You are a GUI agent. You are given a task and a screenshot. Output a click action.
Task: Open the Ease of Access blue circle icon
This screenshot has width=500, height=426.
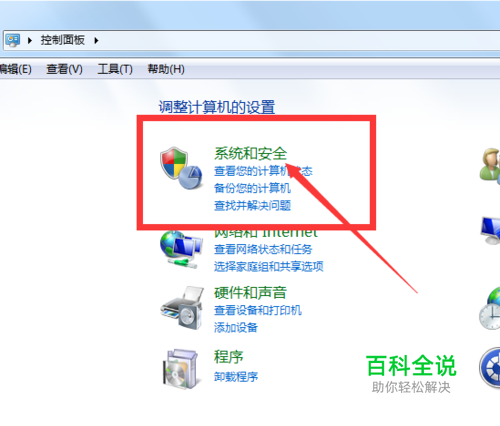point(490,368)
